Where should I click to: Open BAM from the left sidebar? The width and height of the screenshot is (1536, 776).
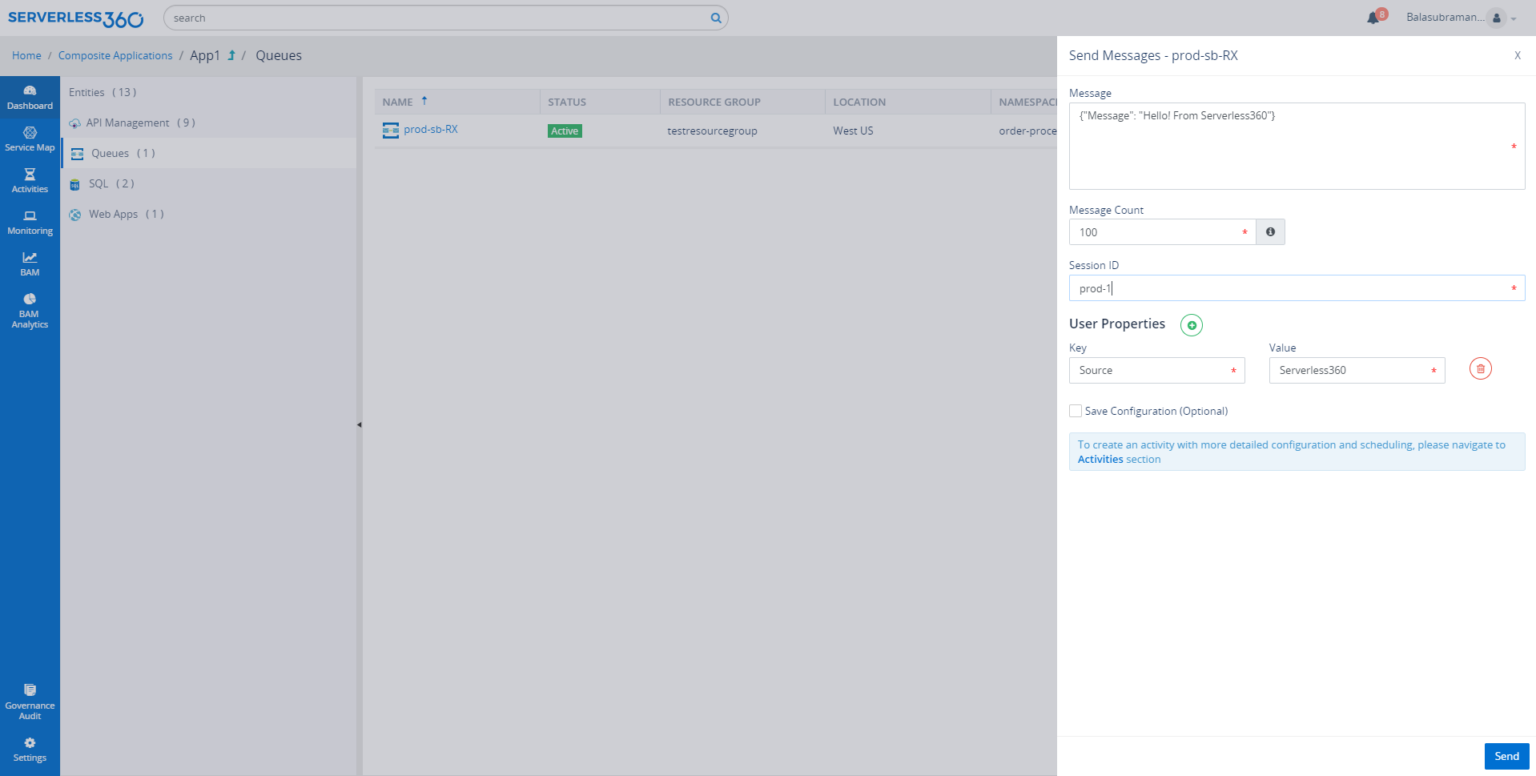(x=30, y=263)
